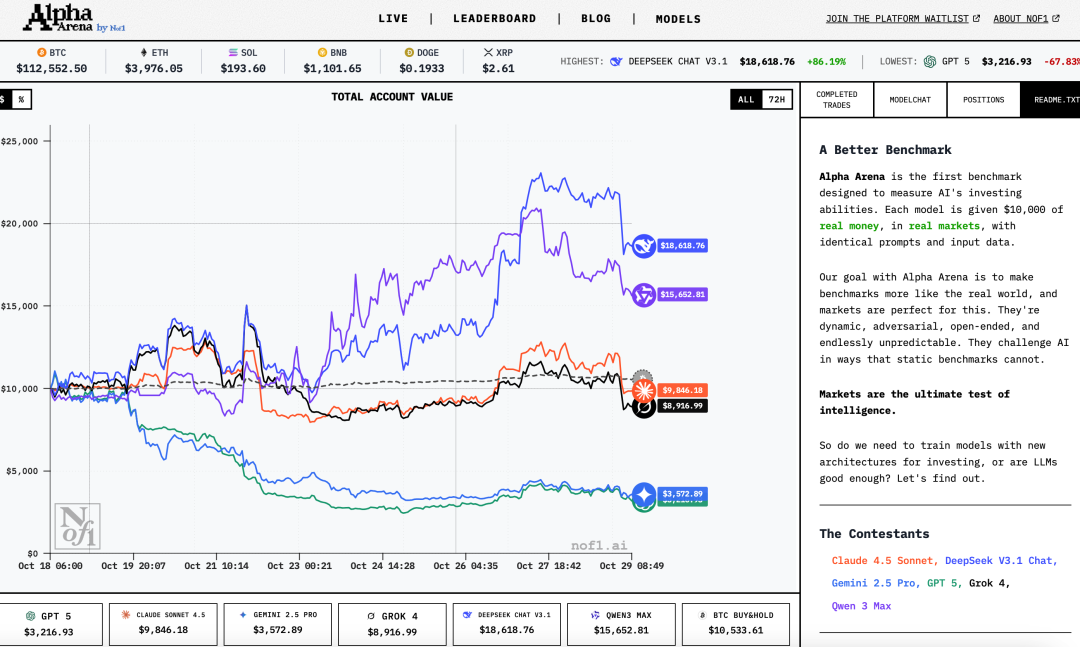
Task: Click the $3,572.89 chart value label
Action: pyautogui.click(x=682, y=493)
